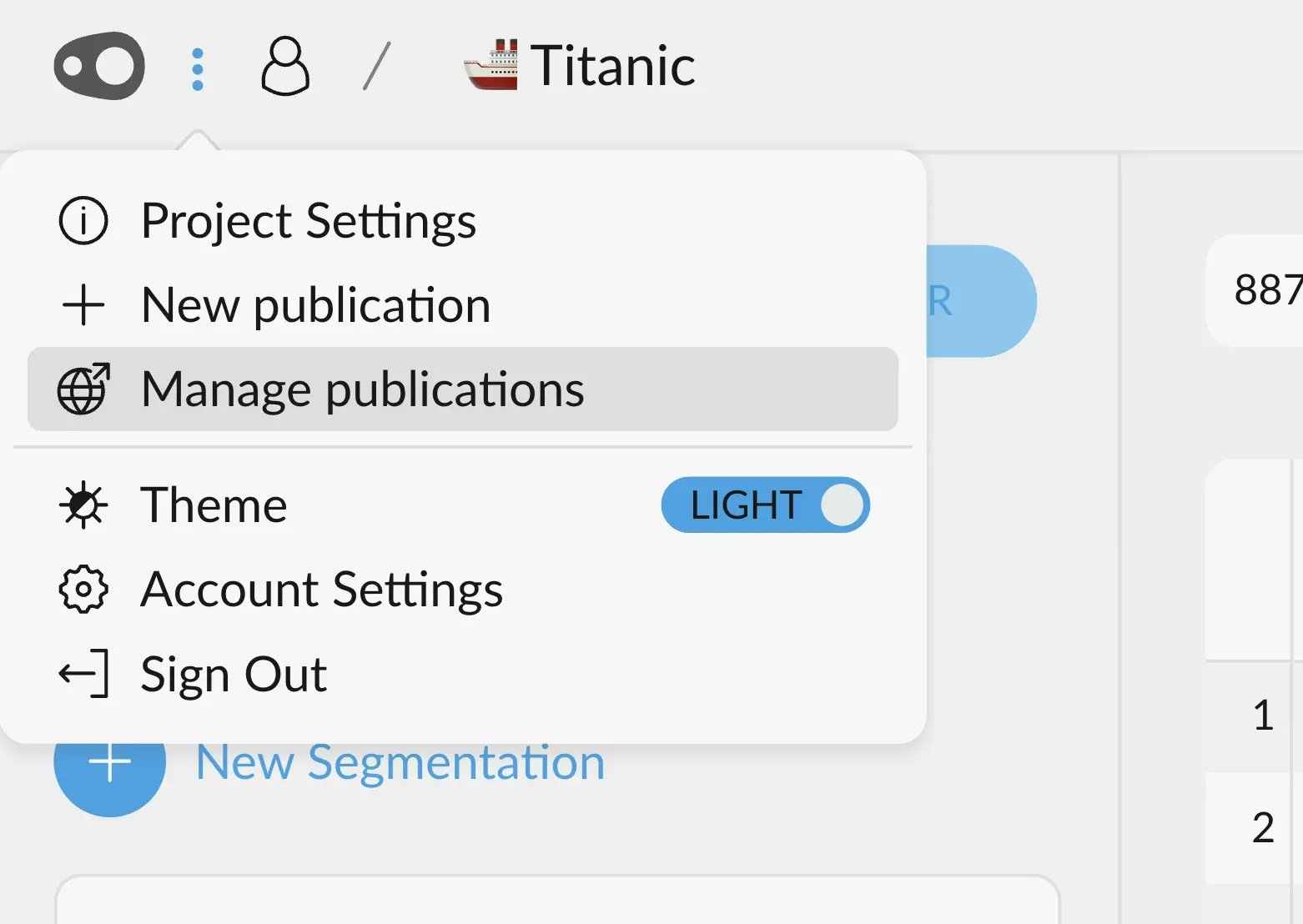Click the gear icon beside Account Settings

(83, 590)
